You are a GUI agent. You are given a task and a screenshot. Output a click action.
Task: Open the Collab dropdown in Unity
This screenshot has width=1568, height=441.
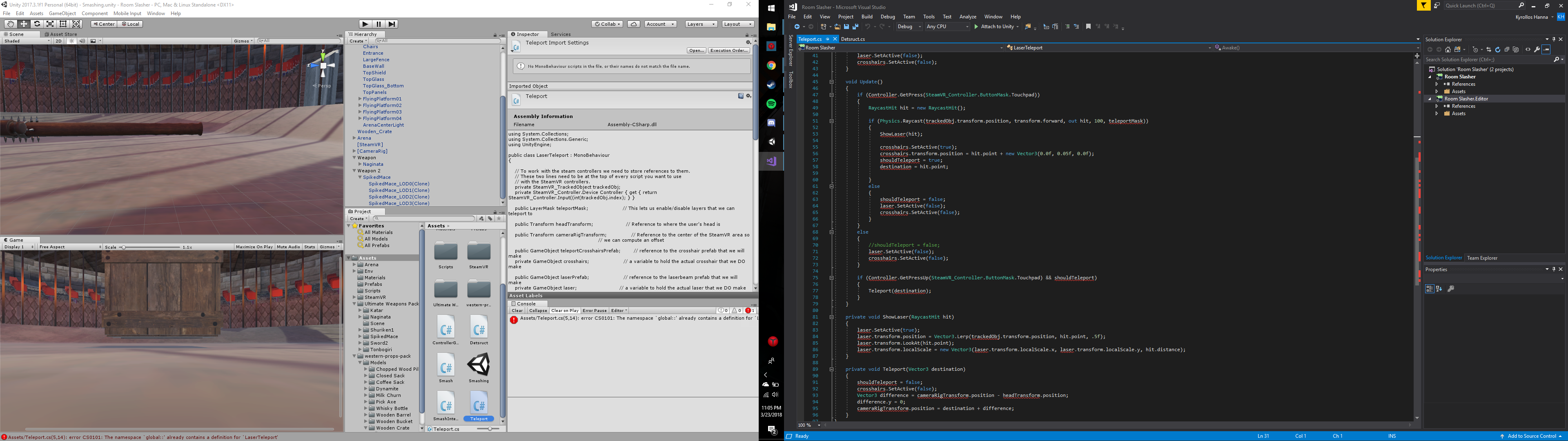pos(607,24)
